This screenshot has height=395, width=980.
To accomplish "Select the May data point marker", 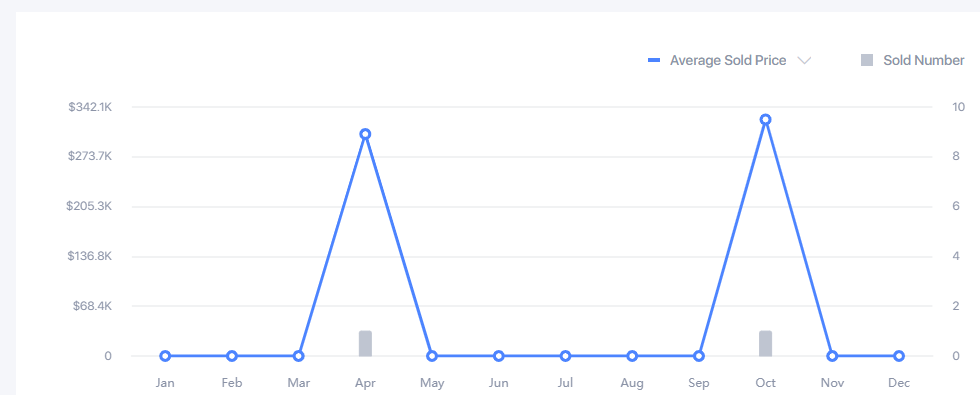I will 432,356.
